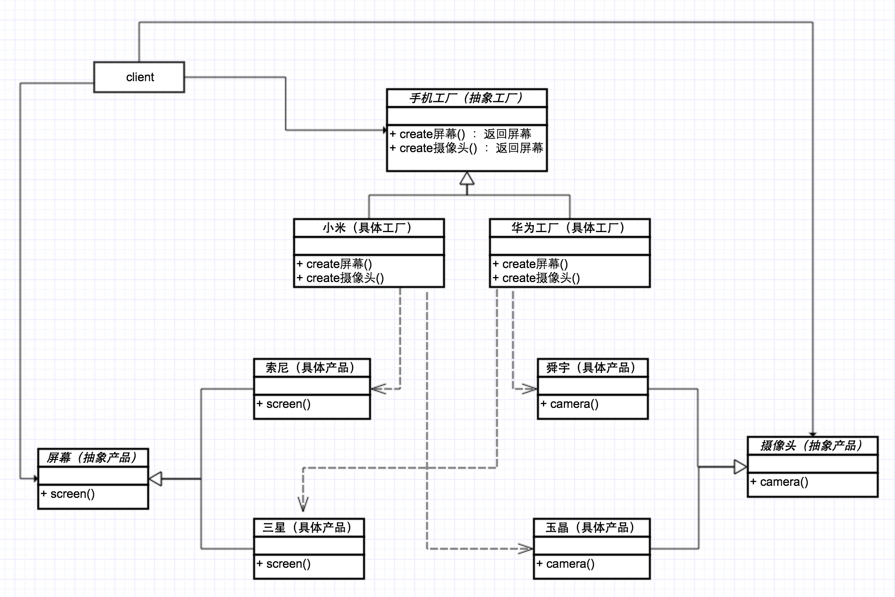Select screen() in the 屏幕 abstract class

click(x=68, y=494)
